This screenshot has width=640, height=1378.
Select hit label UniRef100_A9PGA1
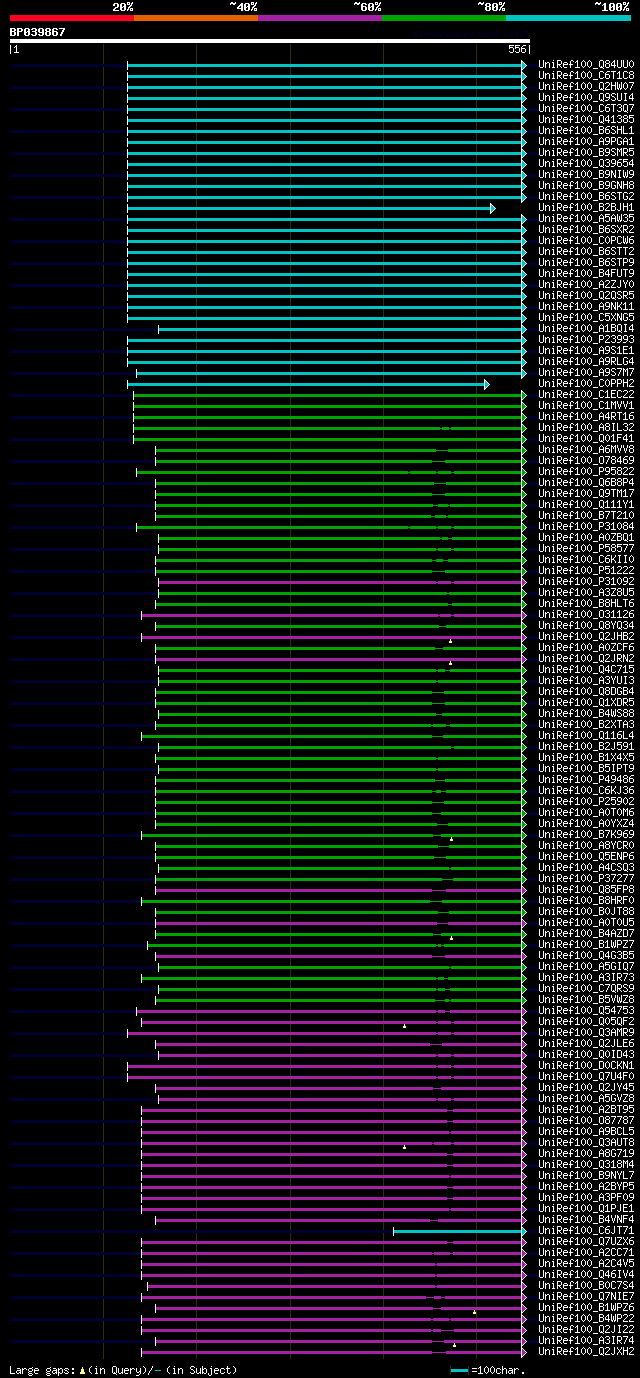(x=586, y=141)
